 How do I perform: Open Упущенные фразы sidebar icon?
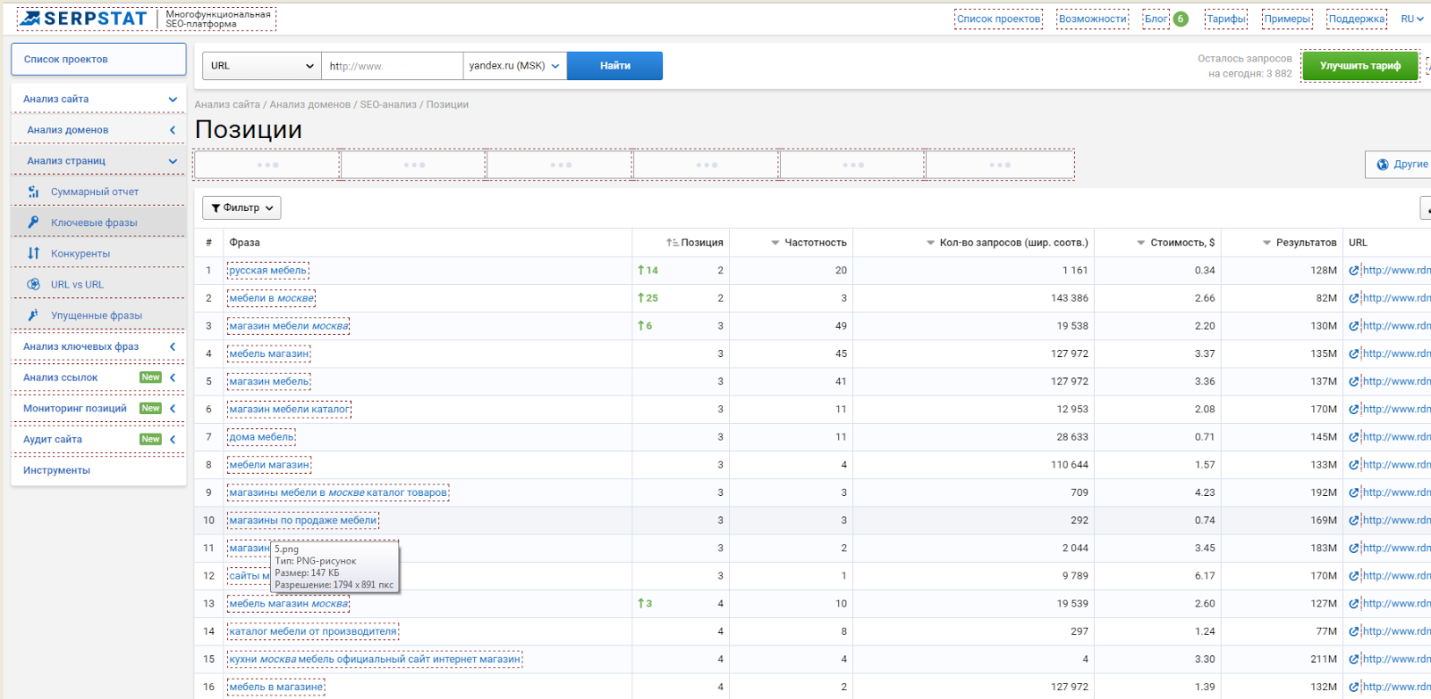(x=33, y=315)
